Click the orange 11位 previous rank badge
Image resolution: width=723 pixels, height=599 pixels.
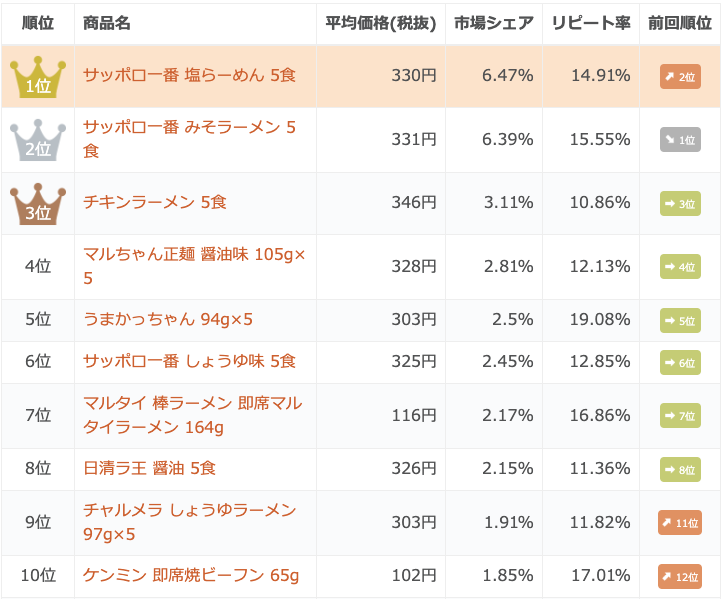[x=680, y=523]
